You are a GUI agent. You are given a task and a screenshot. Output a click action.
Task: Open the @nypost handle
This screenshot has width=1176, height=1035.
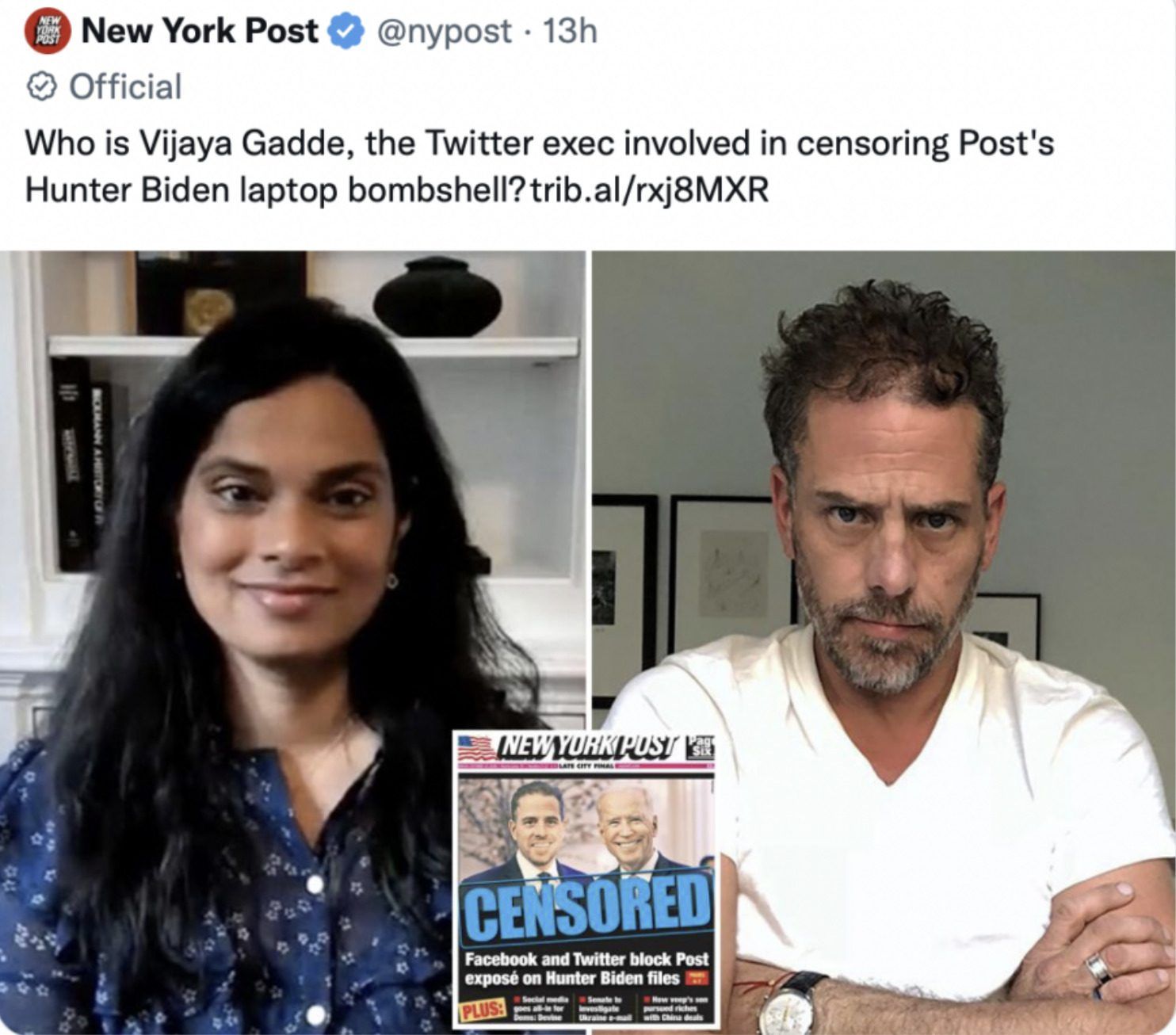point(443,32)
